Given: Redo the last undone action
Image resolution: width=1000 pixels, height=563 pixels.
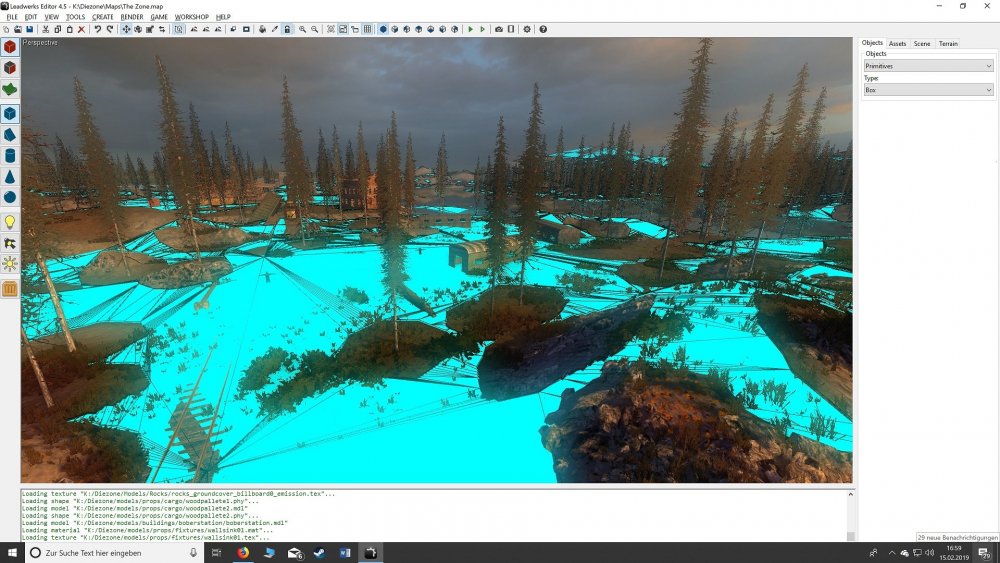Looking at the screenshot, I should tap(110, 29).
